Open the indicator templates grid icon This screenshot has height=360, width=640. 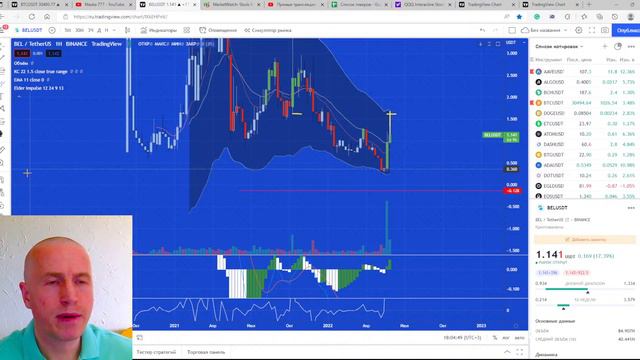[x=187, y=30]
